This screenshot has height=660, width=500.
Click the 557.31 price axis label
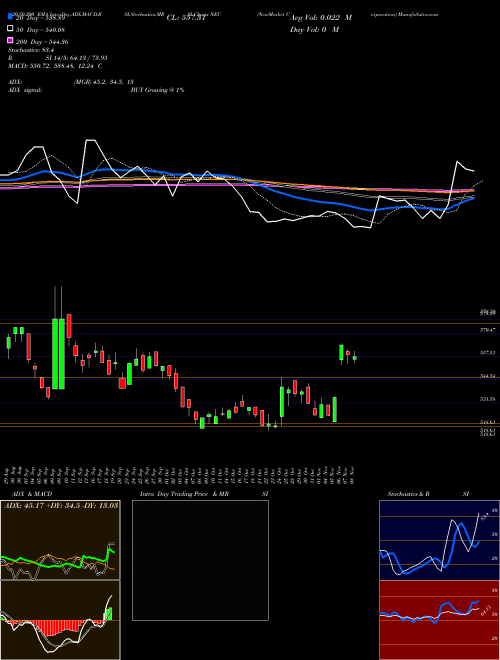(x=488, y=353)
